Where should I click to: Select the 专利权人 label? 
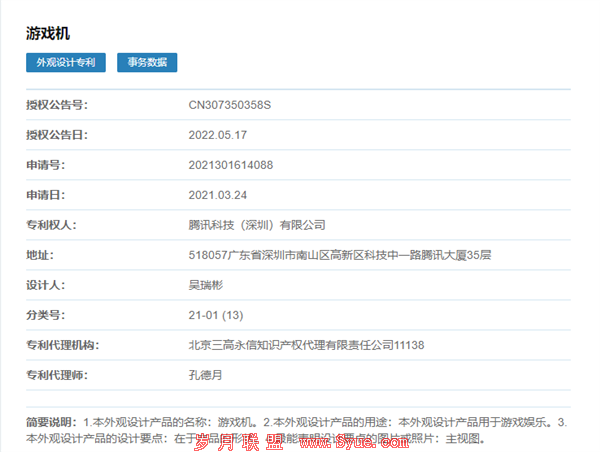pyautogui.click(x=51, y=225)
